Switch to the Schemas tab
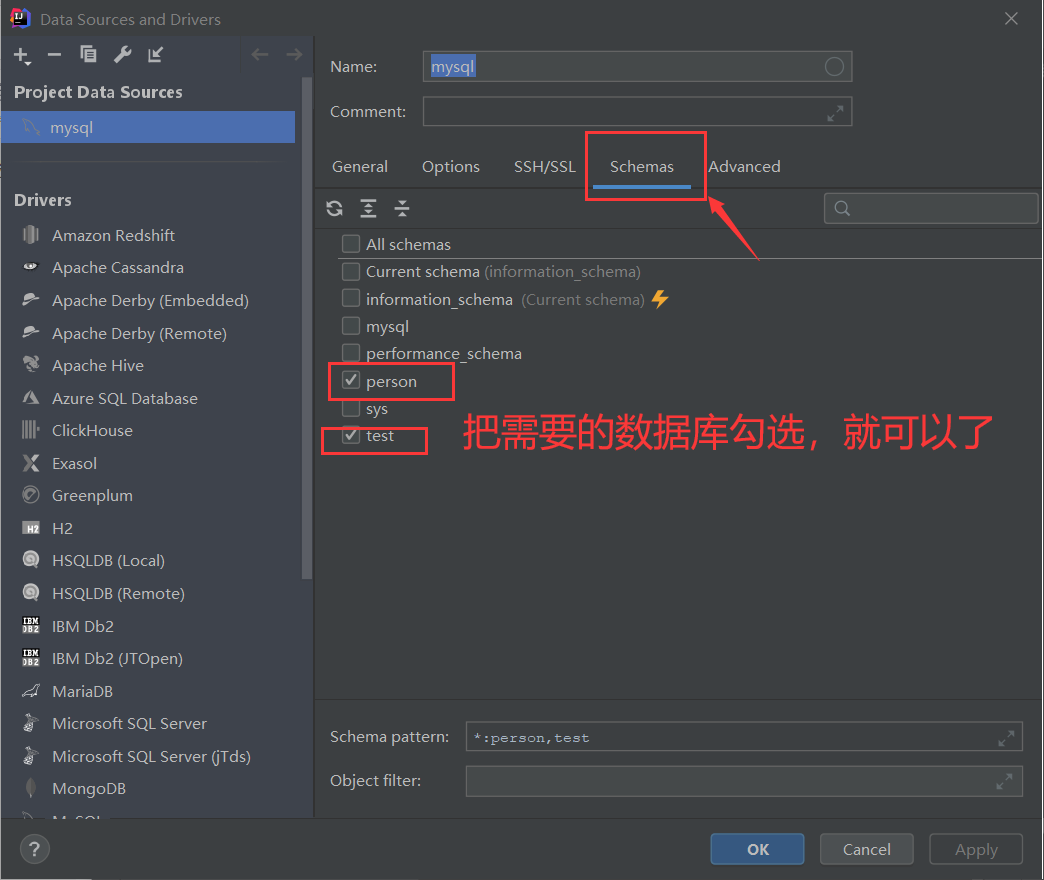The width and height of the screenshot is (1044, 880). coord(642,166)
